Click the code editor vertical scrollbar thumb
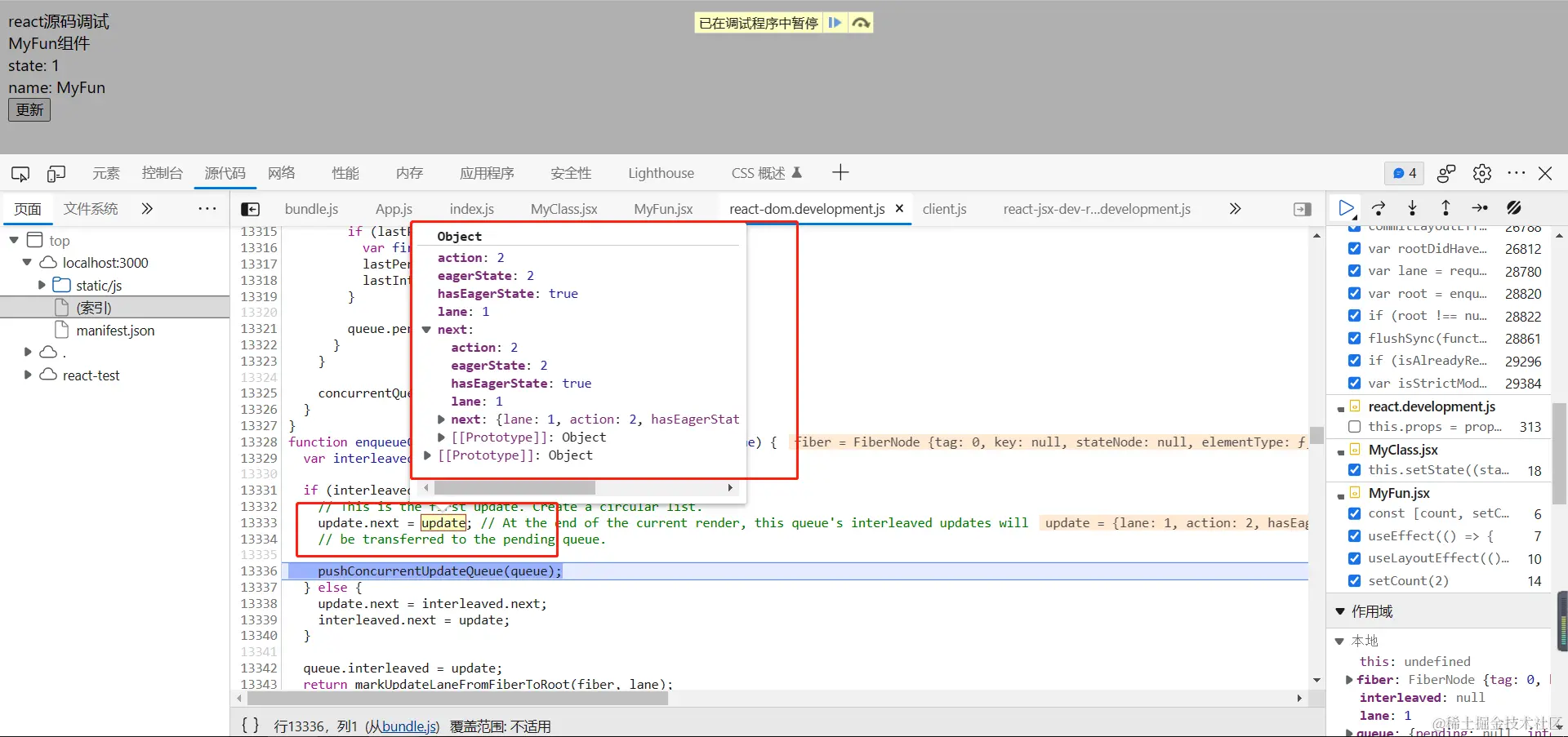This screenshot has width=1568, height=737. click(1316, 434)
